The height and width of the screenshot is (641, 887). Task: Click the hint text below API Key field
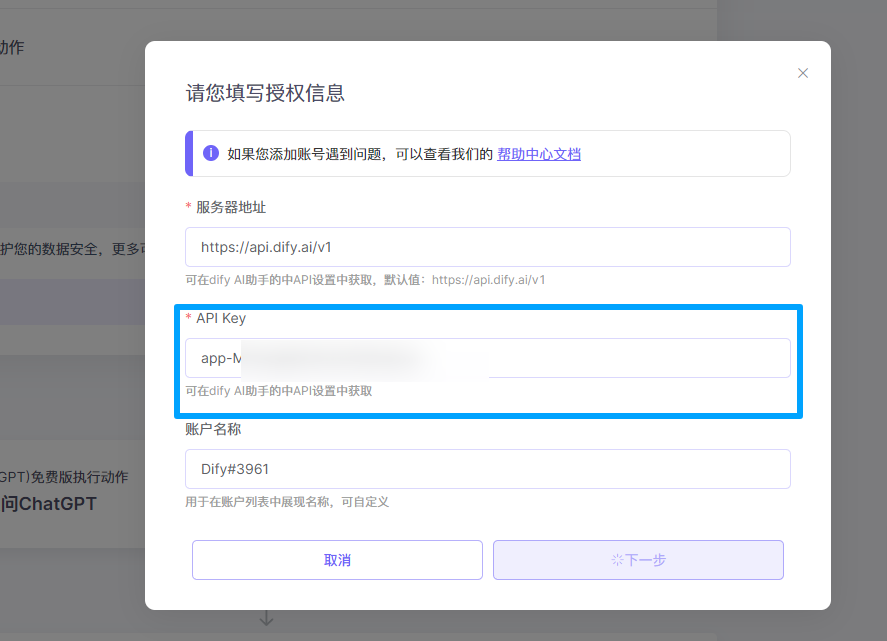279,391
